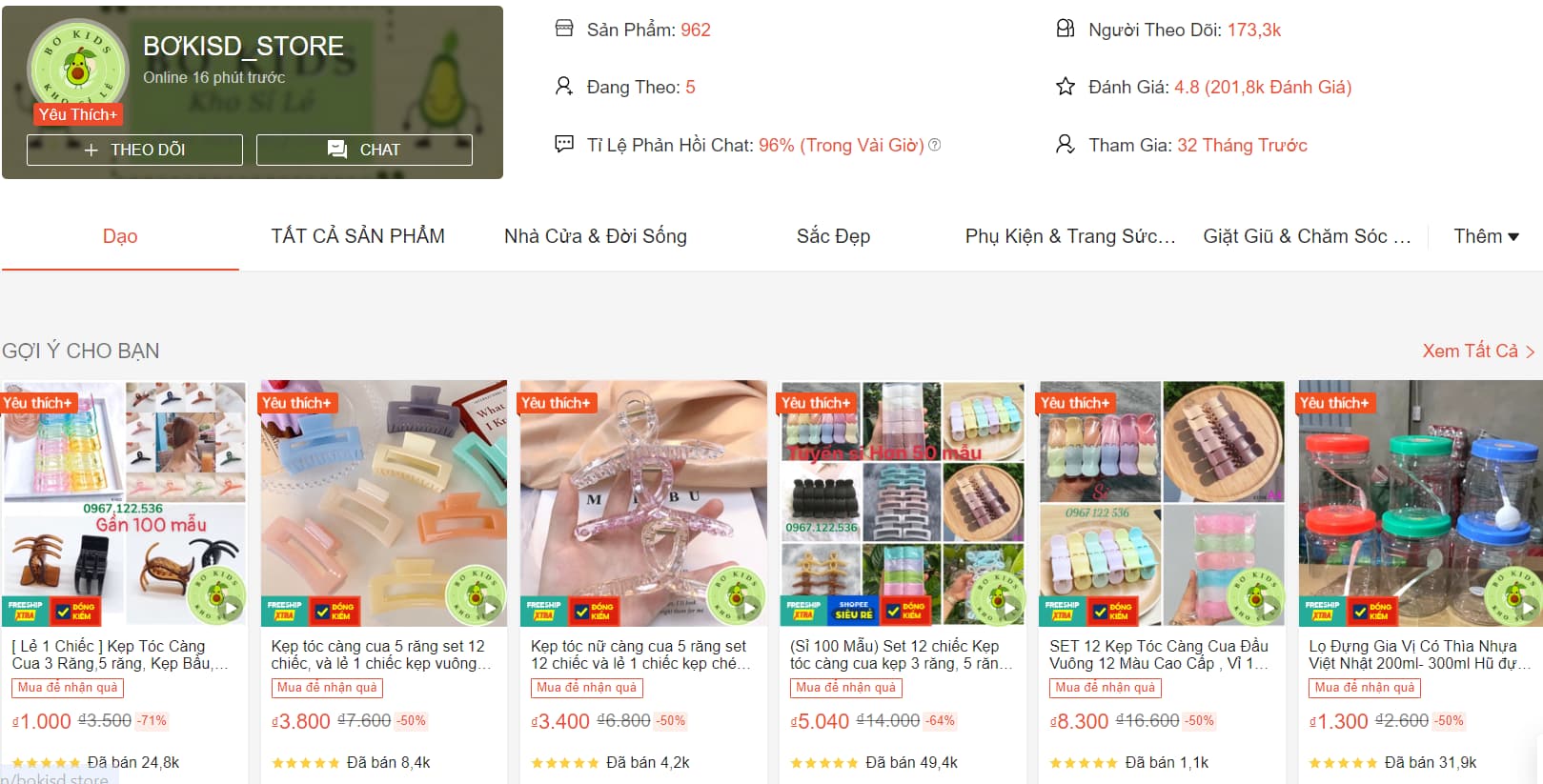The image size is (1543, 784).
Task: Select the Nhà Cửa & Đời Sống tab
Action: 596,236
